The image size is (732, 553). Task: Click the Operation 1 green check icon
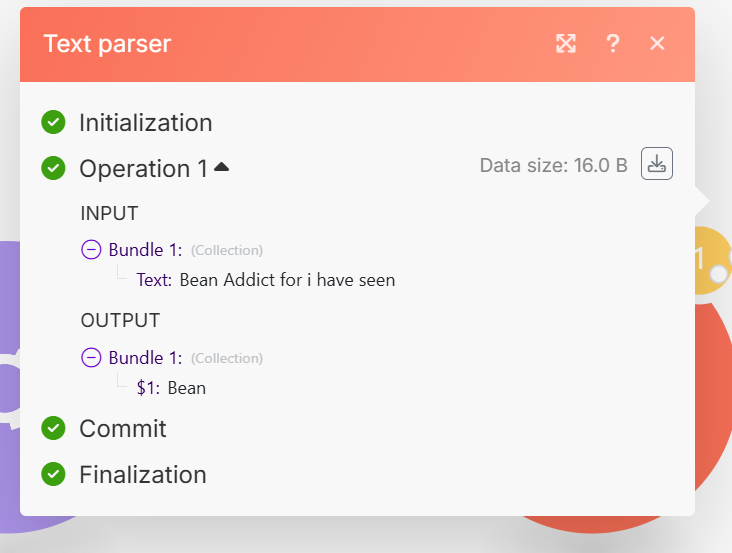(53, 168)
